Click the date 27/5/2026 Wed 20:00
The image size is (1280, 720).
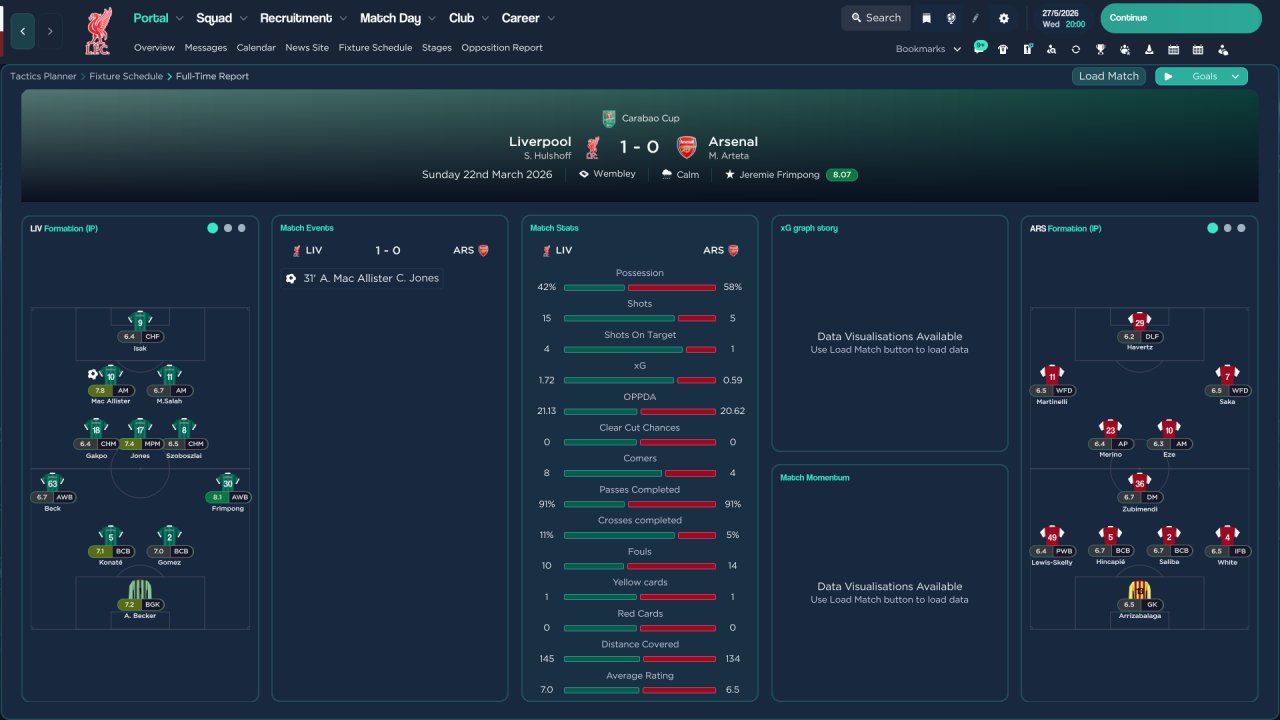click(x=1063, y=18)
